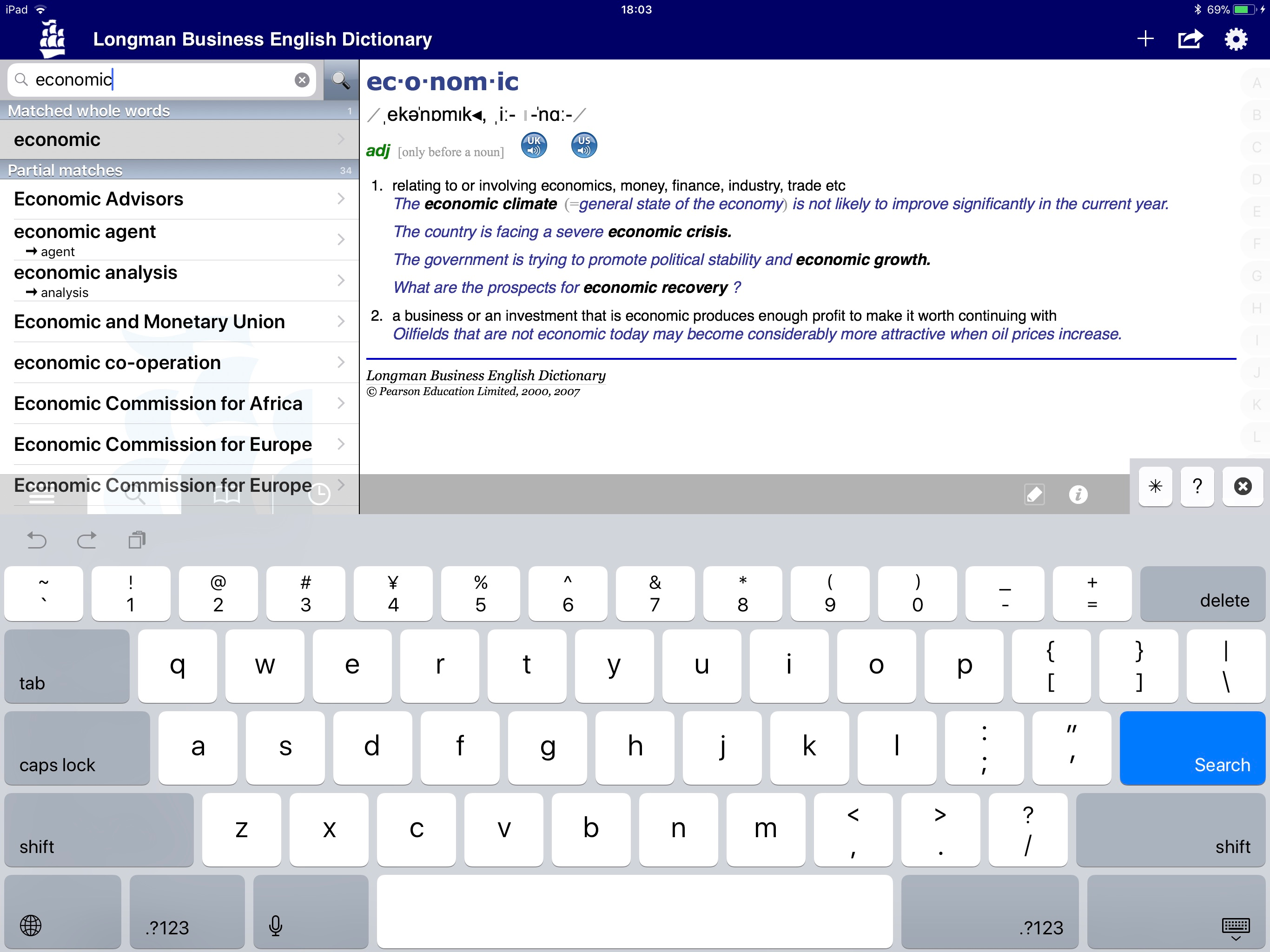Tap the plus icon in header
This screenshot has width=1270, height=952.
point(1145,39)
